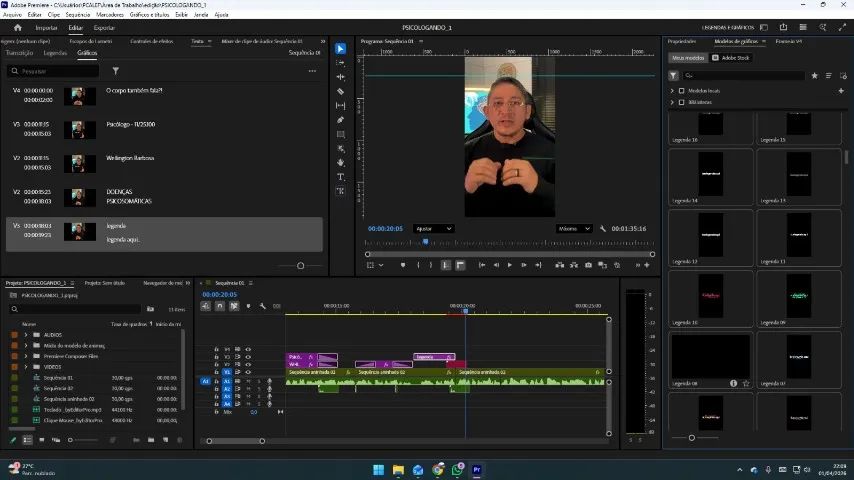Open the Texto panel menu
Screen dimensions: 854x480
(x=210, y=41)
